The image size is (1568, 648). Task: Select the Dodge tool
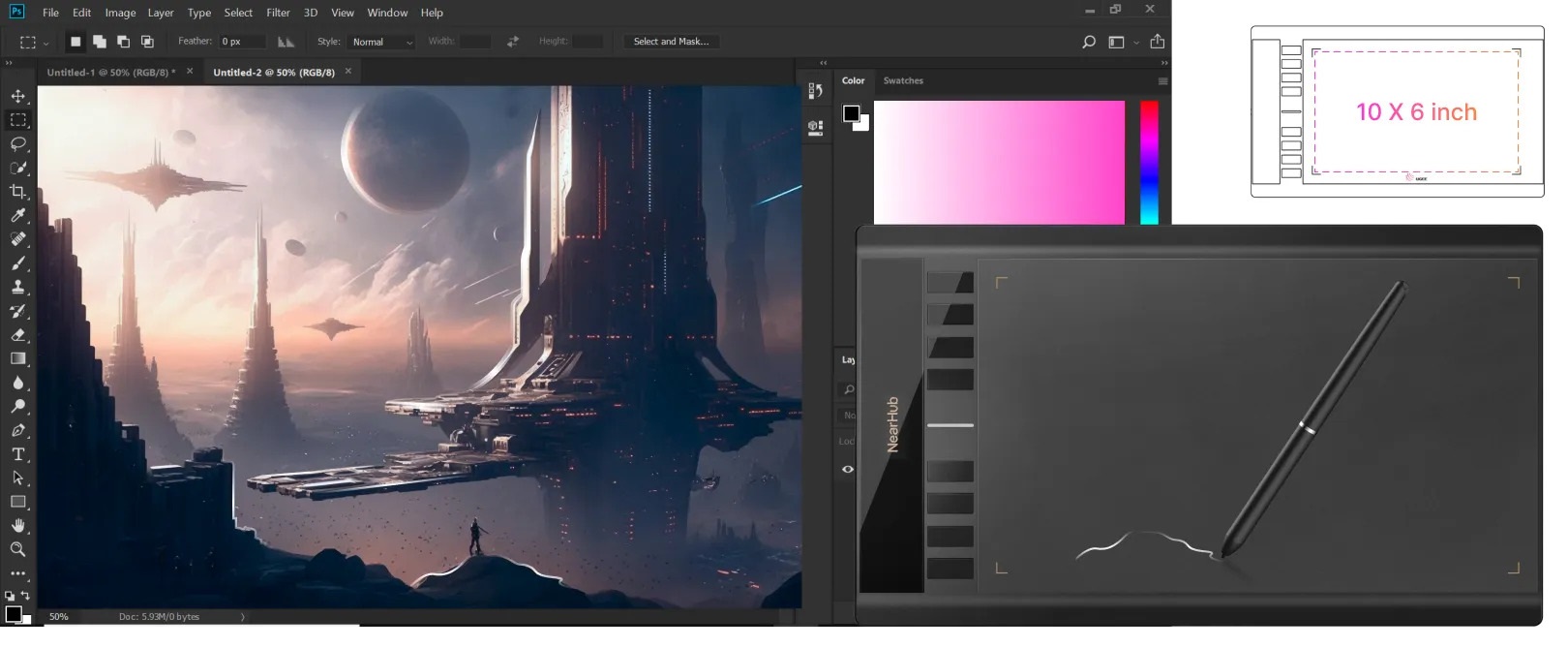[17, 407]
